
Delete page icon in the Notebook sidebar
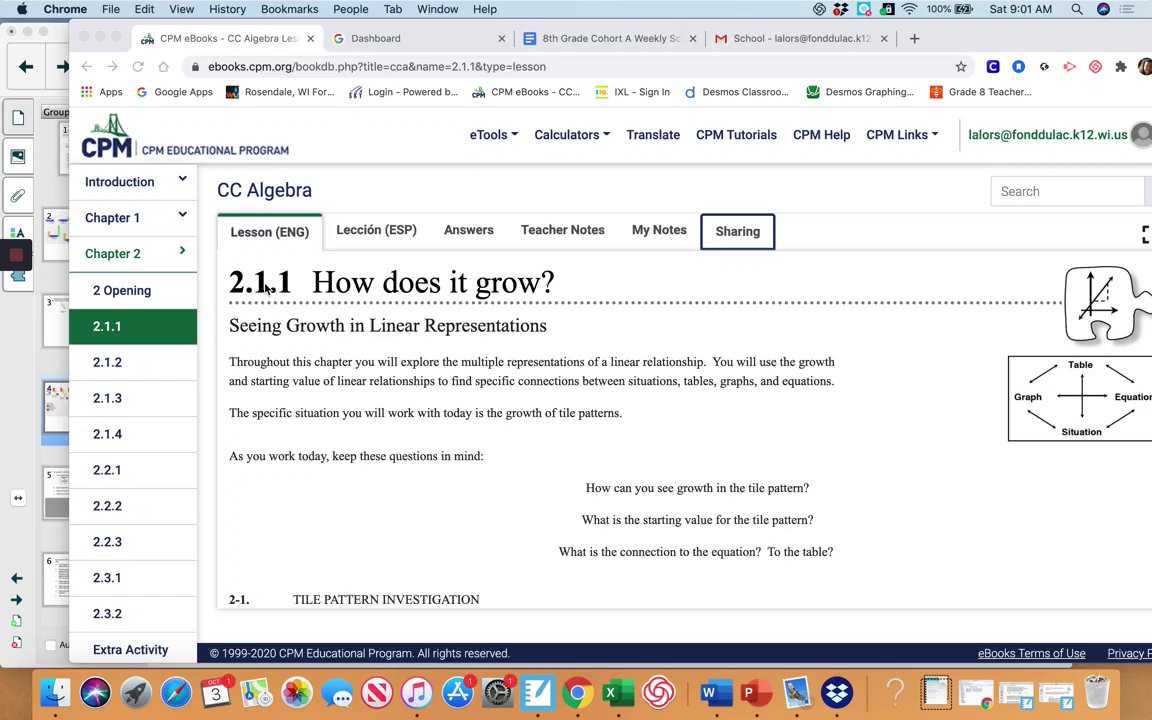17,643
